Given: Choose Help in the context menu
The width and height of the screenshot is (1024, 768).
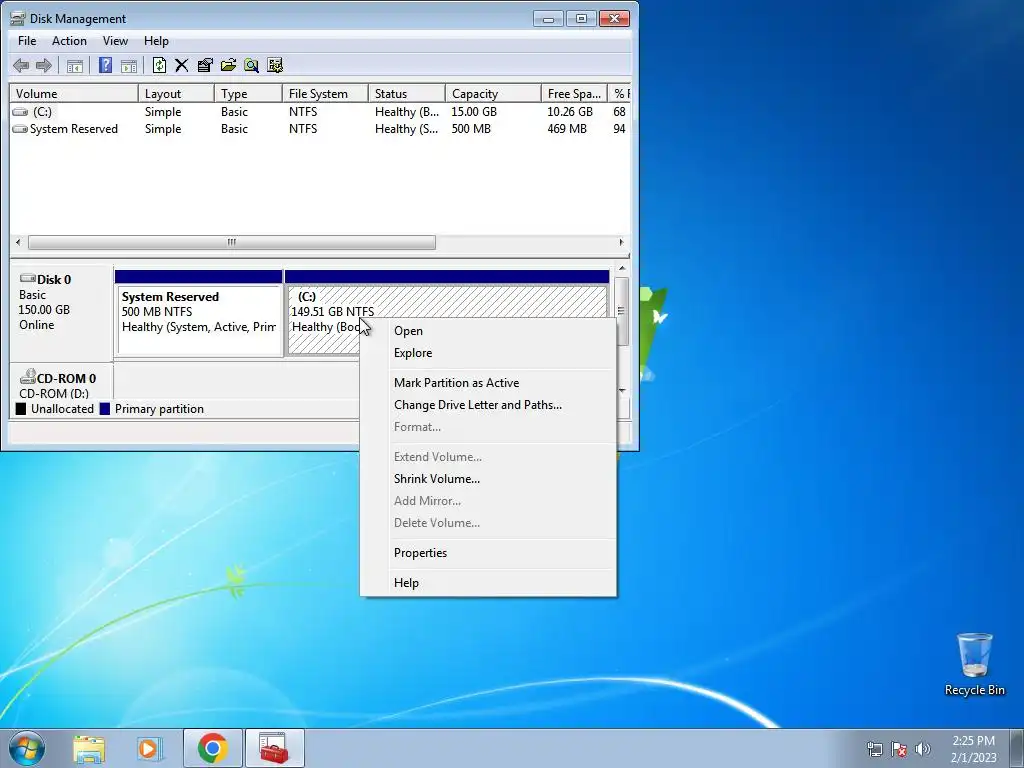Looking at the screenshot, I should [x=488, y=583].
